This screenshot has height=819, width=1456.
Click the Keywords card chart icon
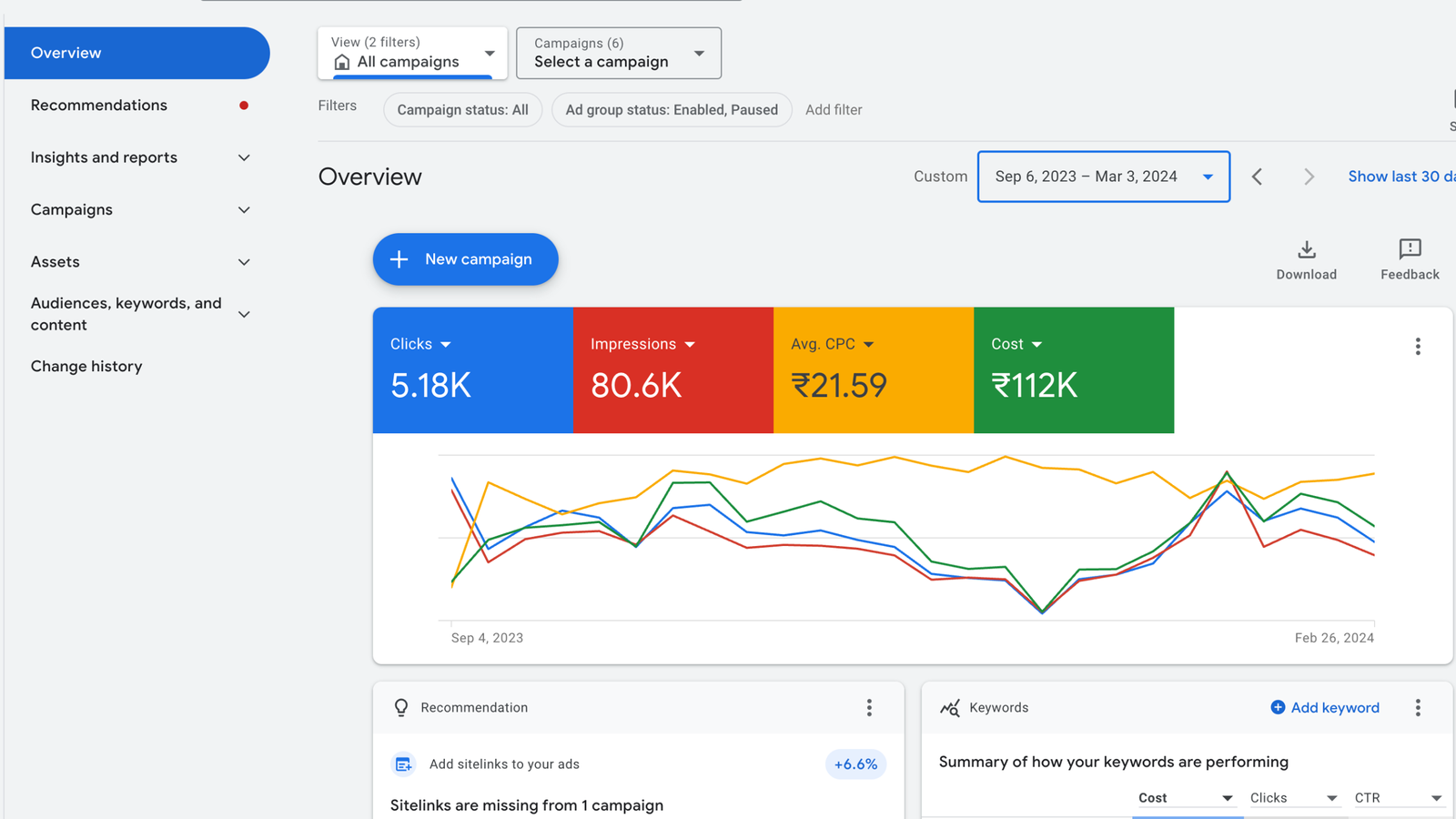coord(950,708)
